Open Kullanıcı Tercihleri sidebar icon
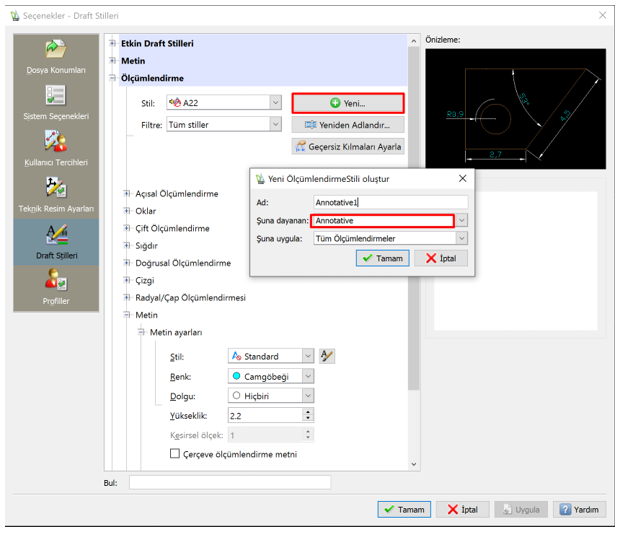This screenshot has width=619, height=533. 56,147
